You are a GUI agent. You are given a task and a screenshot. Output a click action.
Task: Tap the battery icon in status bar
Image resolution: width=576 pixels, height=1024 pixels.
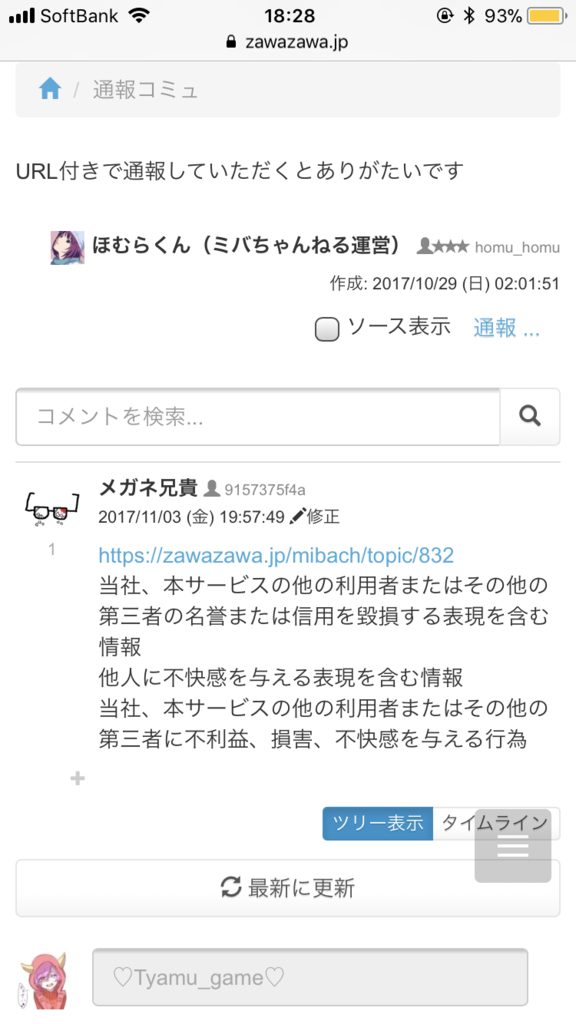547,16
